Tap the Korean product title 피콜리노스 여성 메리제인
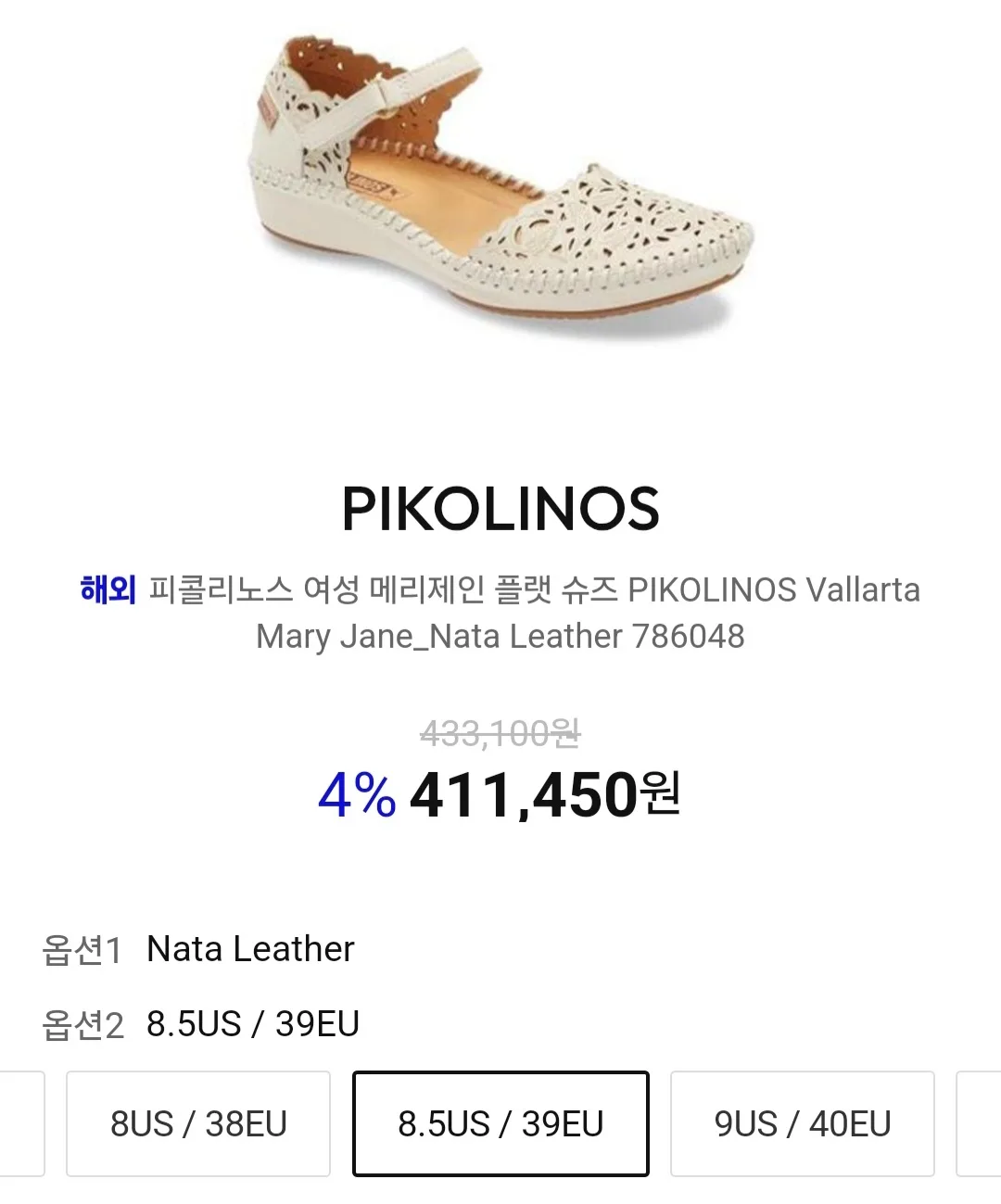Viewport: 1001px width, 1204px height. [x=316, y=589]
